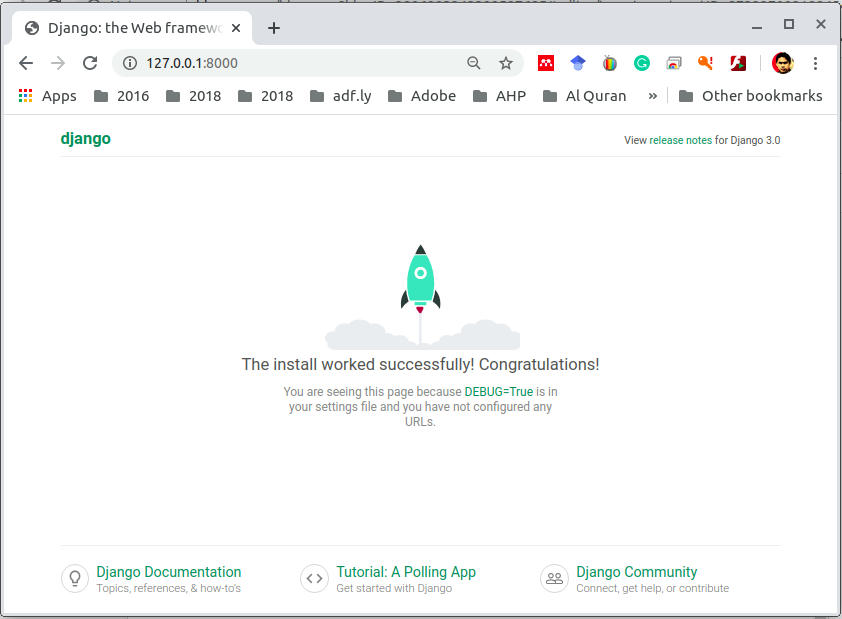
Task: Minimize the Chrome window
Action: coord(757,26)
